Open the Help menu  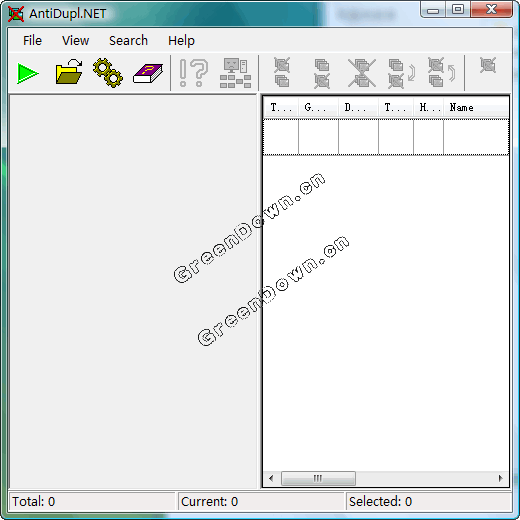(181, 41)
